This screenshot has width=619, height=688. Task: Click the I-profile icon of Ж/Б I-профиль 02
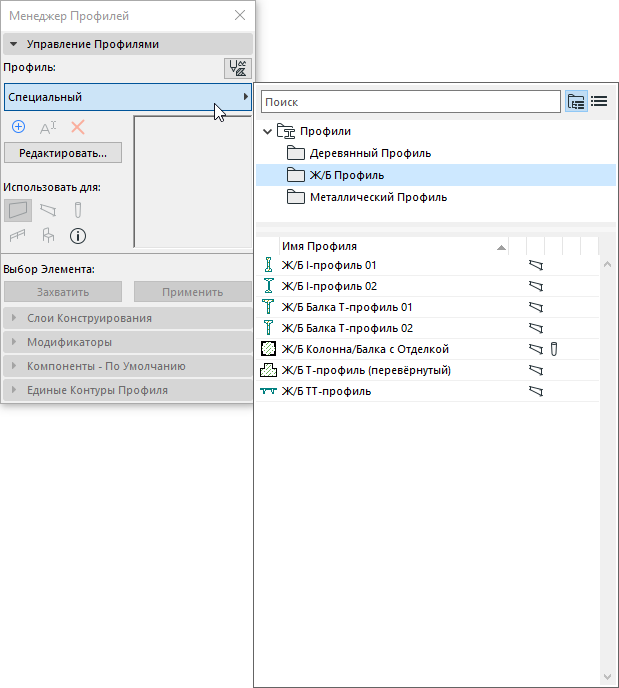(x=268, y=286)
